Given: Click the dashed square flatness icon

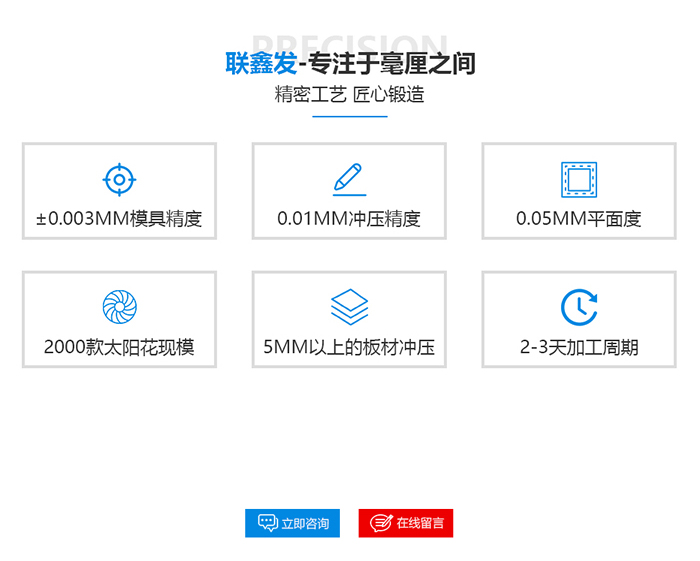Looking at the screenshot, I should pyautogui.click(x=579, y=180).
